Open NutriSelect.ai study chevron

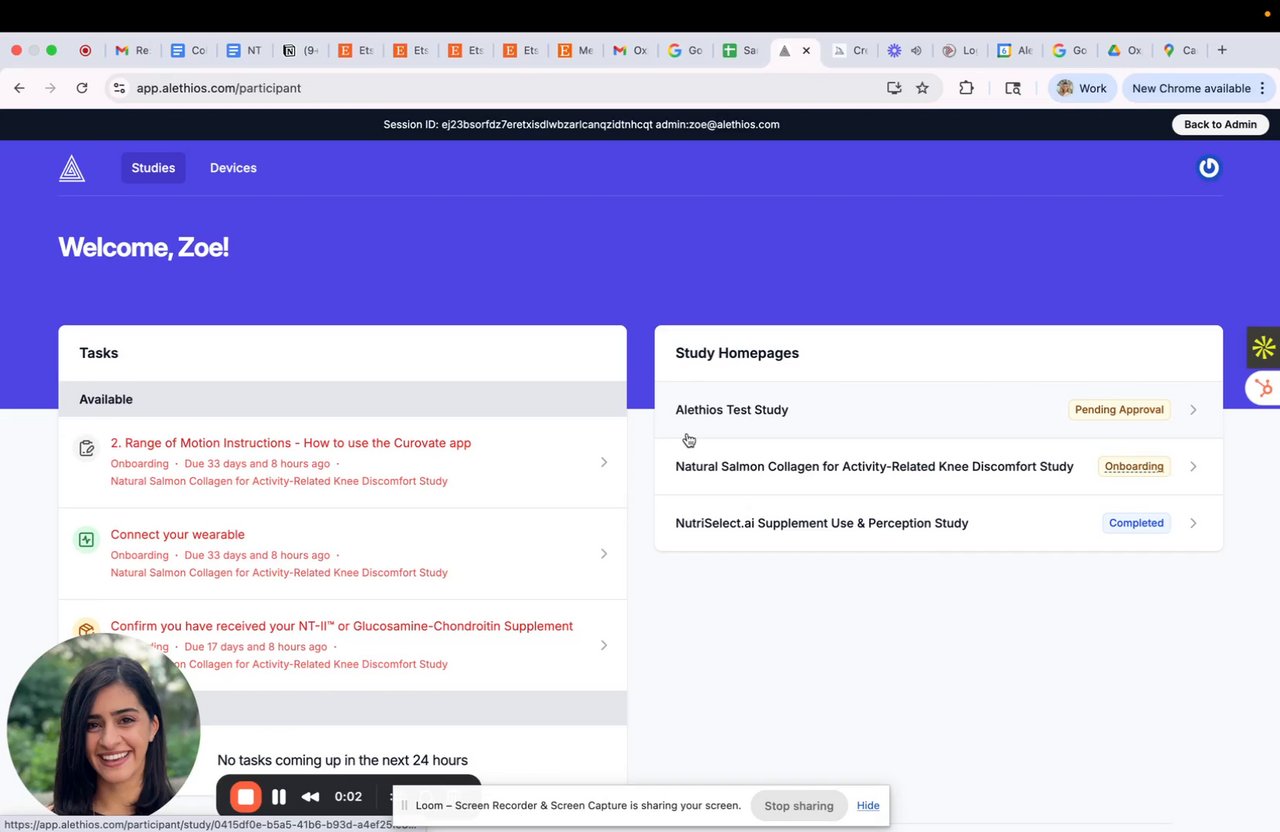click(1193, 523)
